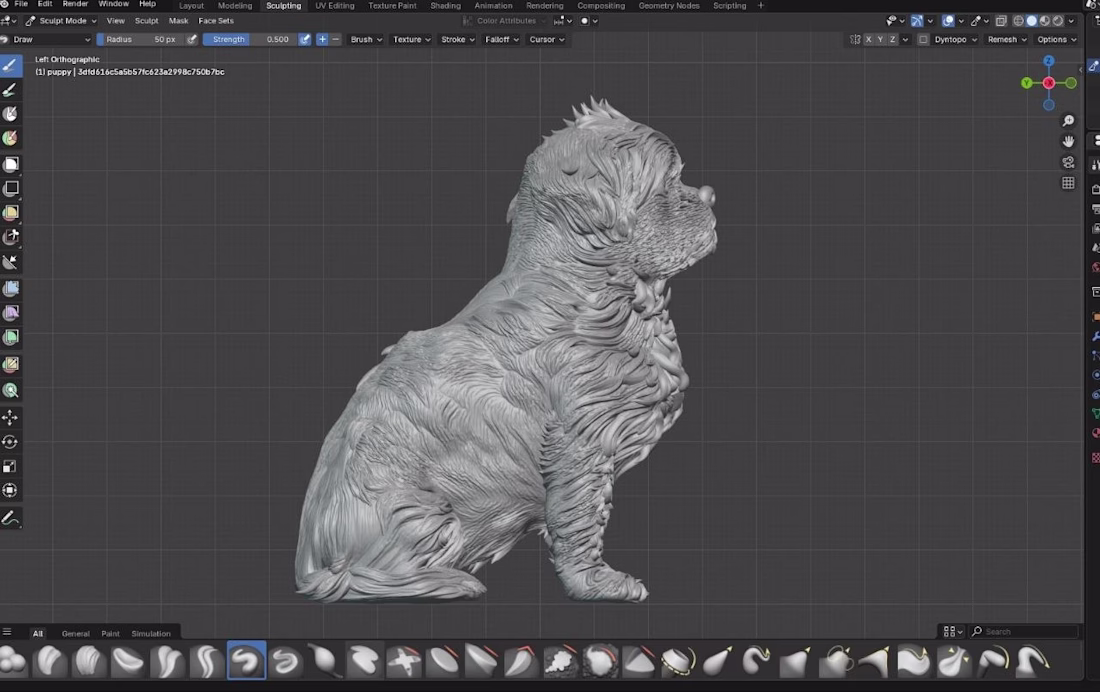Select the Move tool in the left toolbar

click(x=11, y=418)
